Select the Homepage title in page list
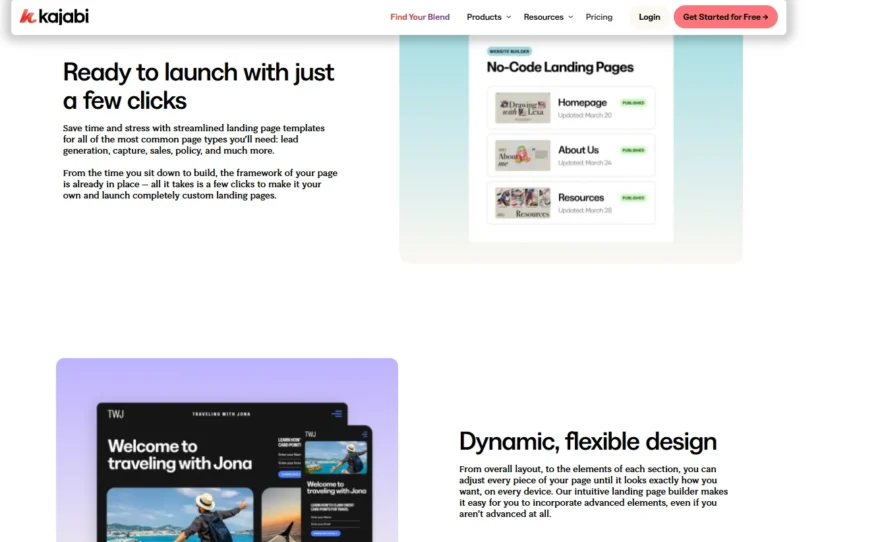884x542 pixels. 582,103
